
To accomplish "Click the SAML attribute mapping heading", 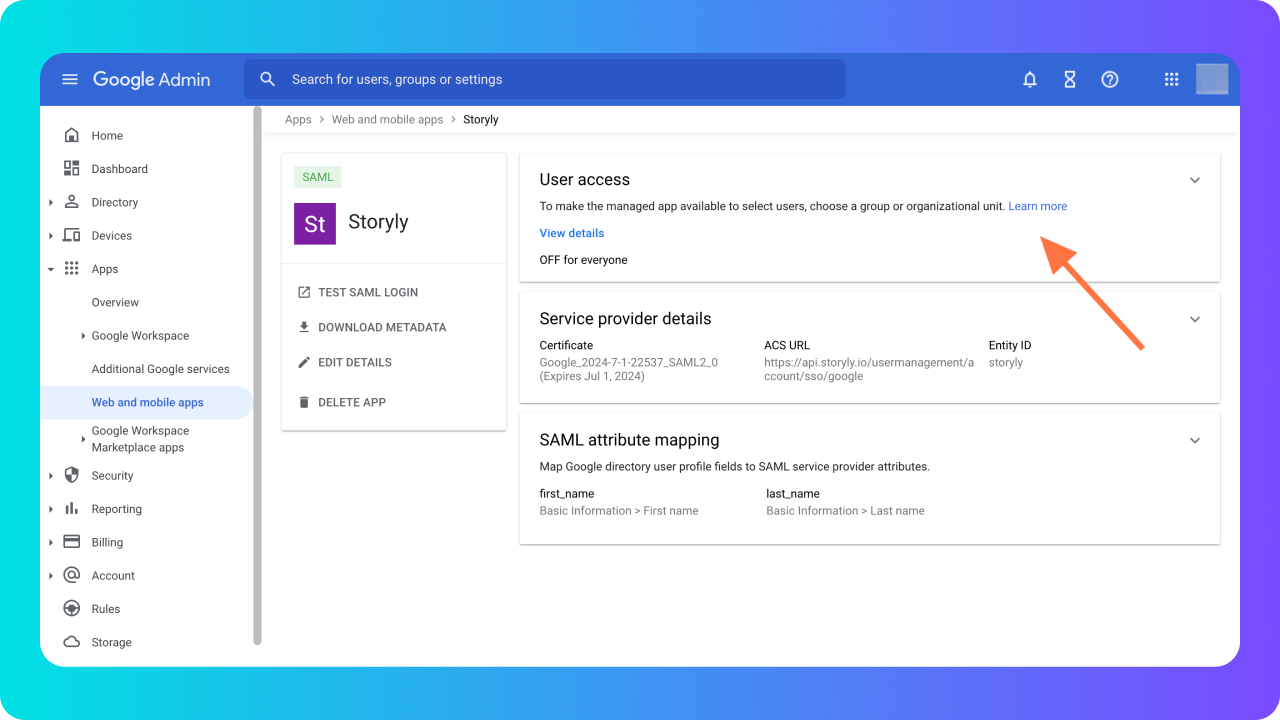I will point(629,440).
